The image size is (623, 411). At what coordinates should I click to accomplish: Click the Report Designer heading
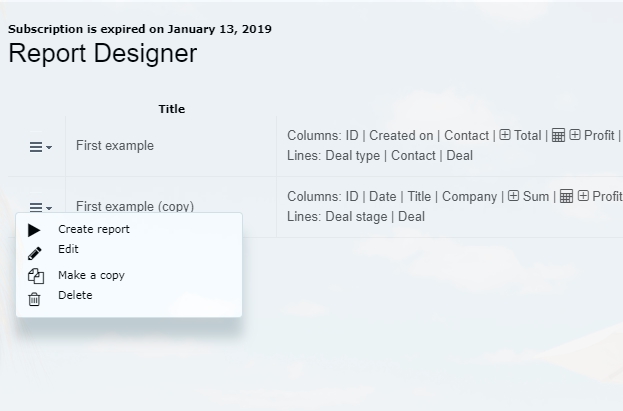[103, 53]
